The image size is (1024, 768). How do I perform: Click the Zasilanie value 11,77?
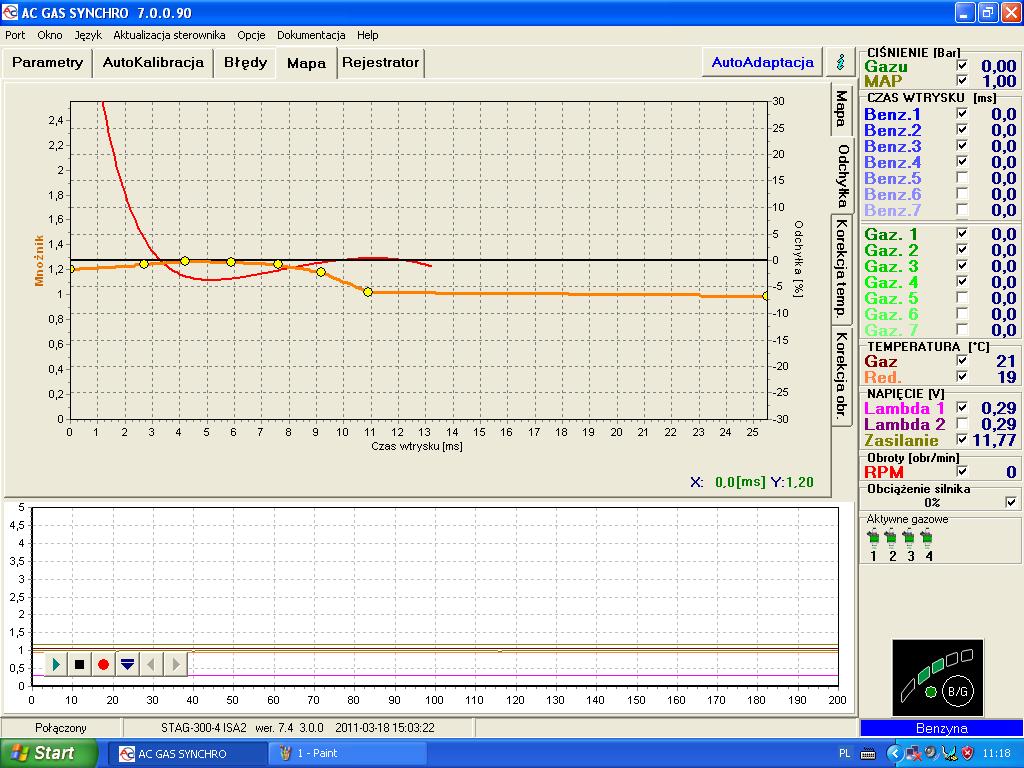(x=994, y=440)
